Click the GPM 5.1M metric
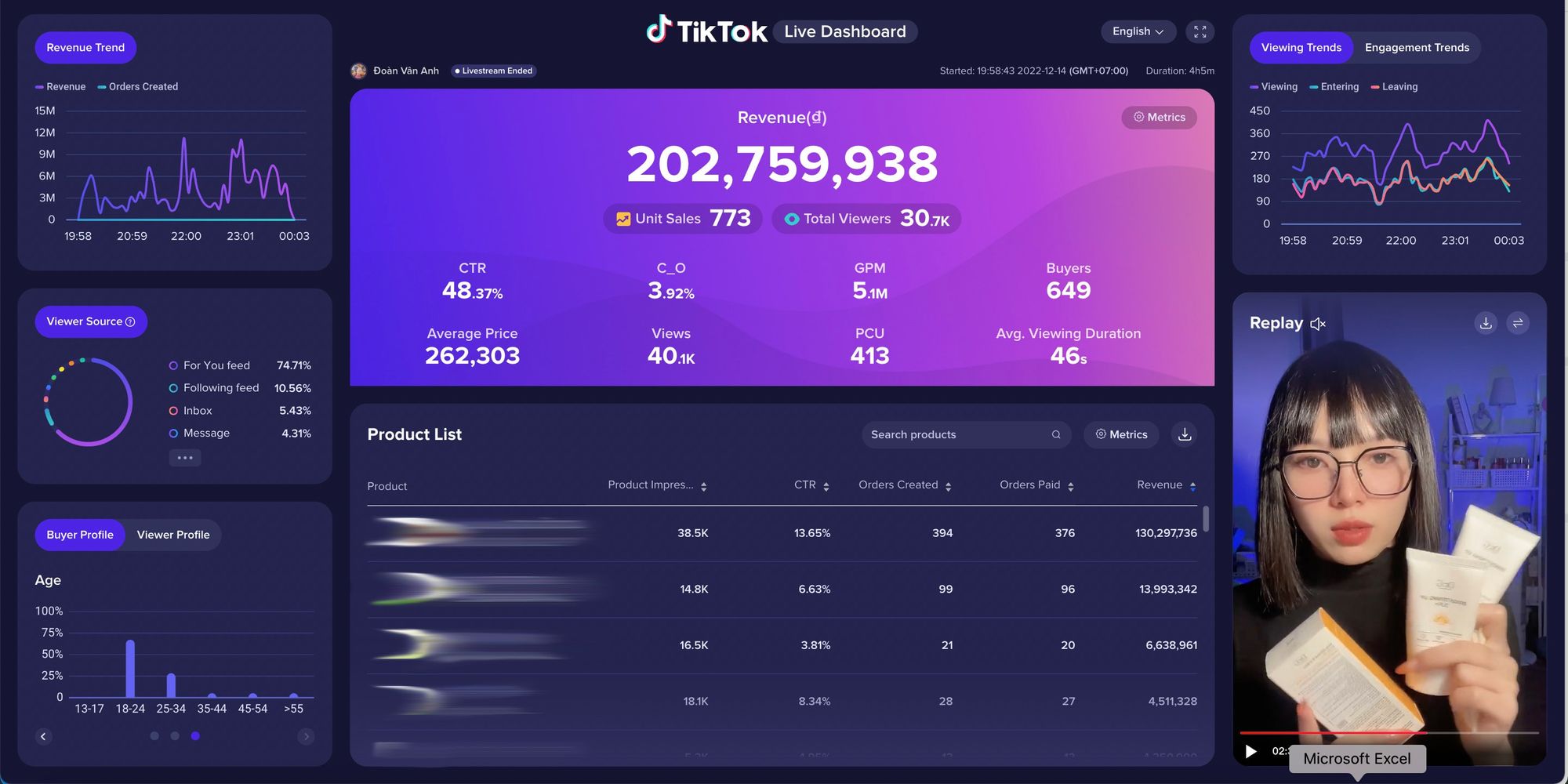 869,281
